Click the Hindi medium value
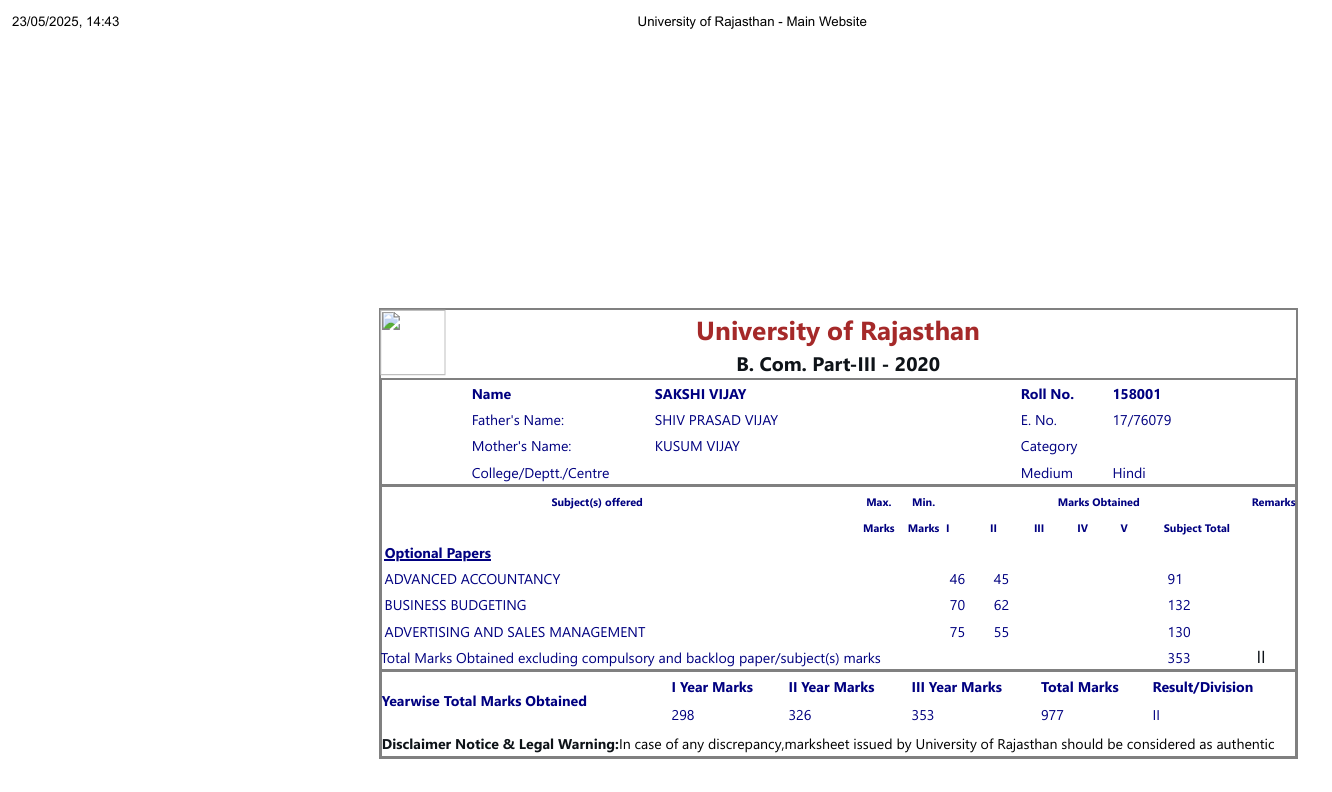 click(1128, 473)
